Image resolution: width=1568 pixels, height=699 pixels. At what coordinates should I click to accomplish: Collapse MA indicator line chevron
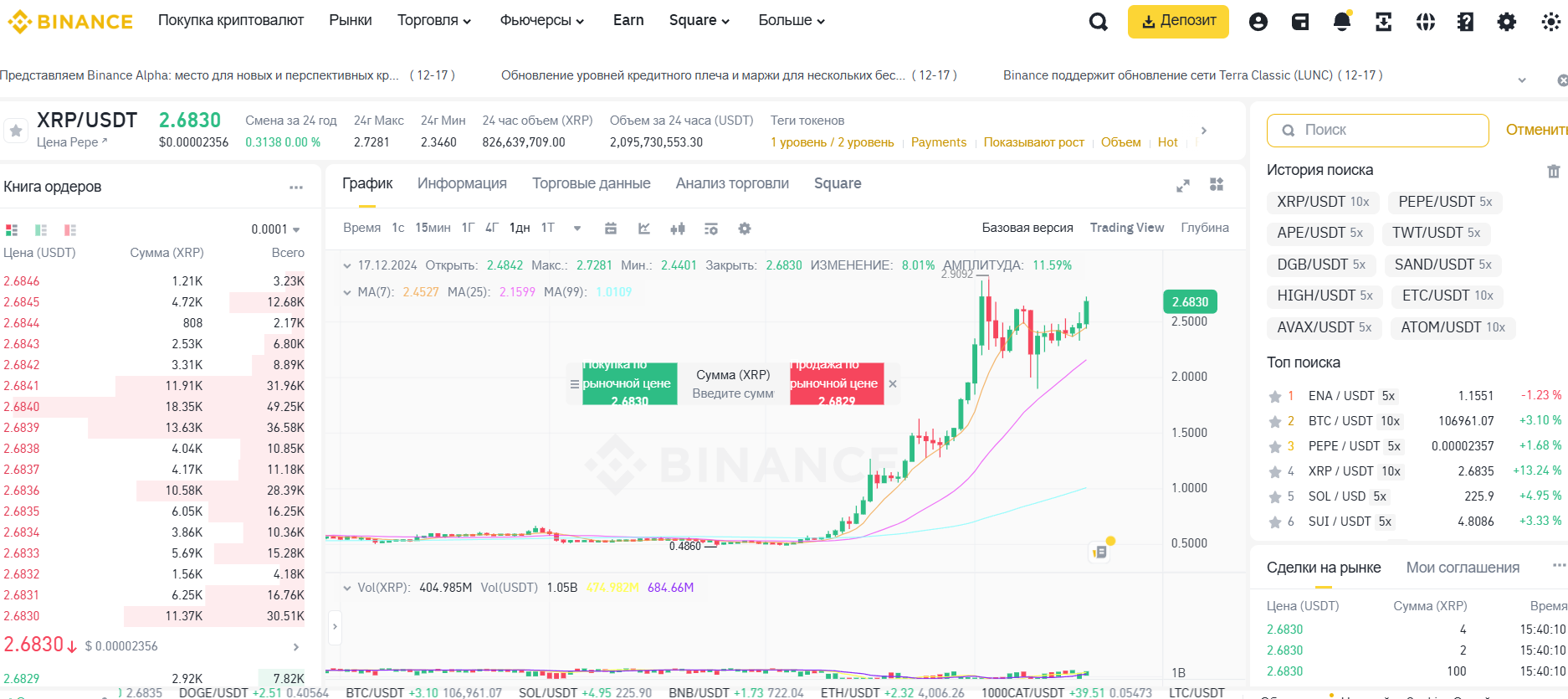347,292
